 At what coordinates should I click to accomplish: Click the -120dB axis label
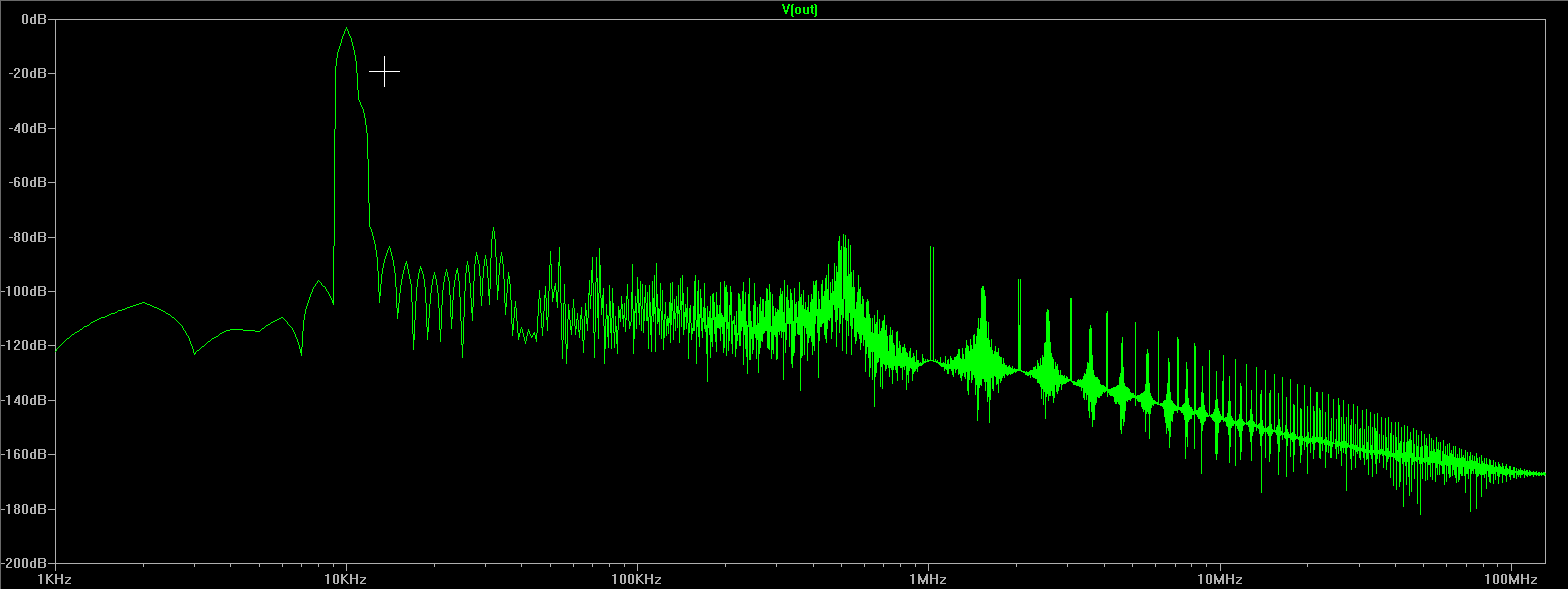click(x=26, y=345)
